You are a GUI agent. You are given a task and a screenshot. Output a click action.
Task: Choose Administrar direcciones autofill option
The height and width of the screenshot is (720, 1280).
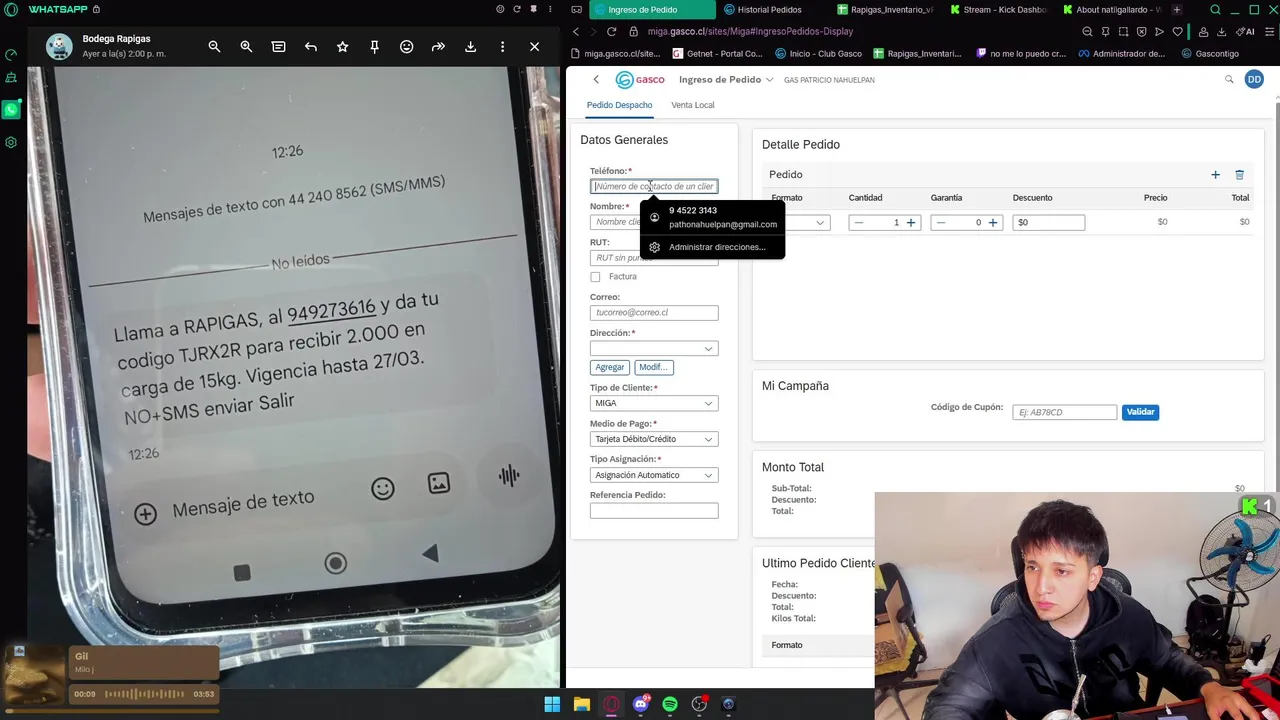click(x=712, y=247)
